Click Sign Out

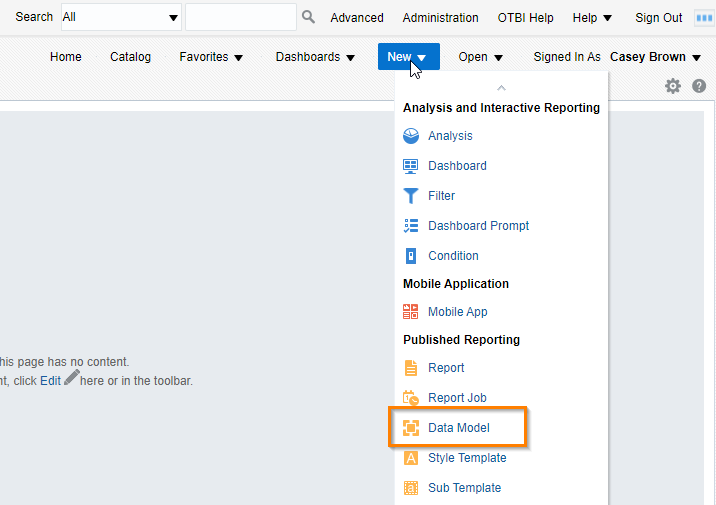pyautogui.click(x=658, y=18)
